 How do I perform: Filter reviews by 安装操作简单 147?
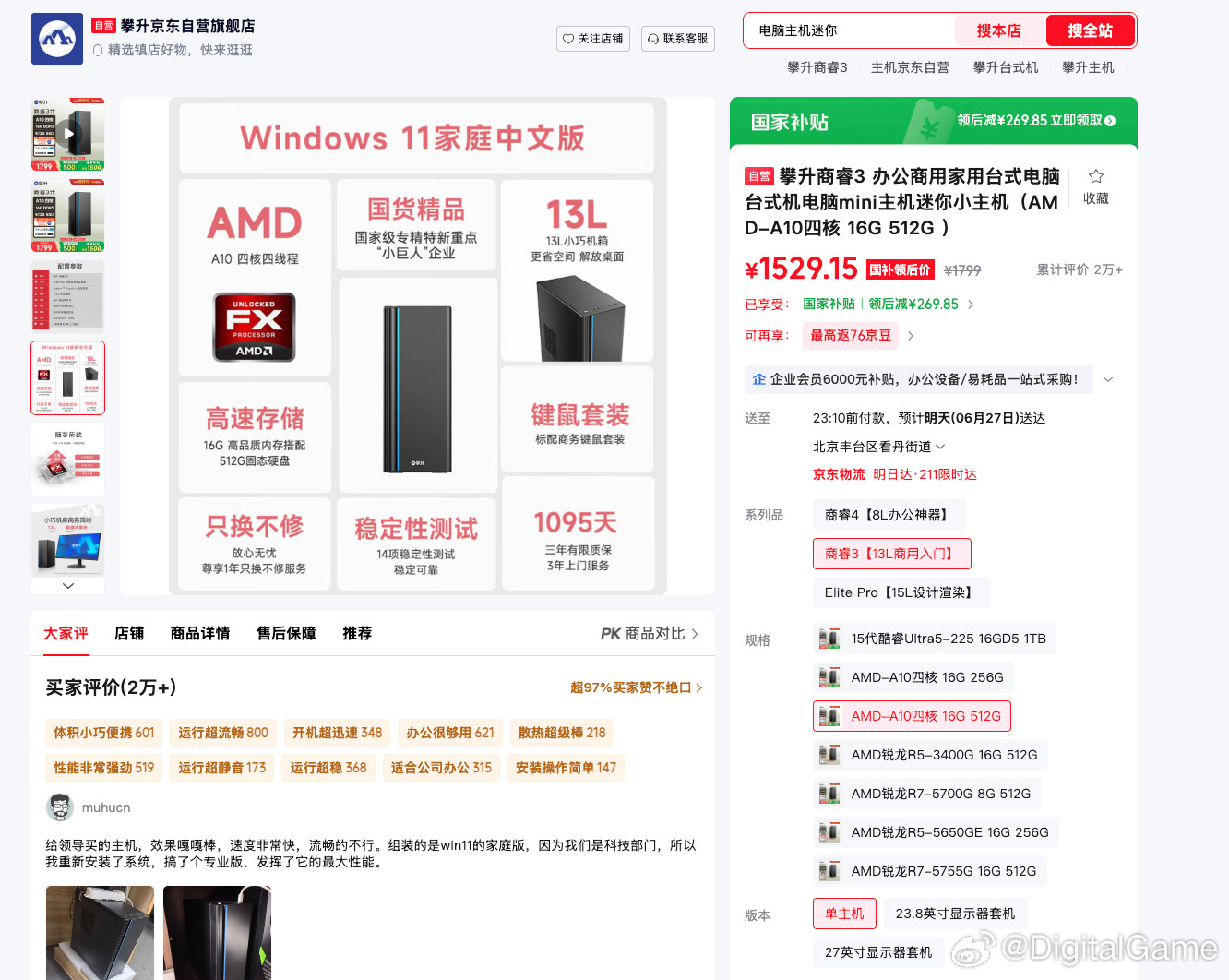click(x=566, y=768)
